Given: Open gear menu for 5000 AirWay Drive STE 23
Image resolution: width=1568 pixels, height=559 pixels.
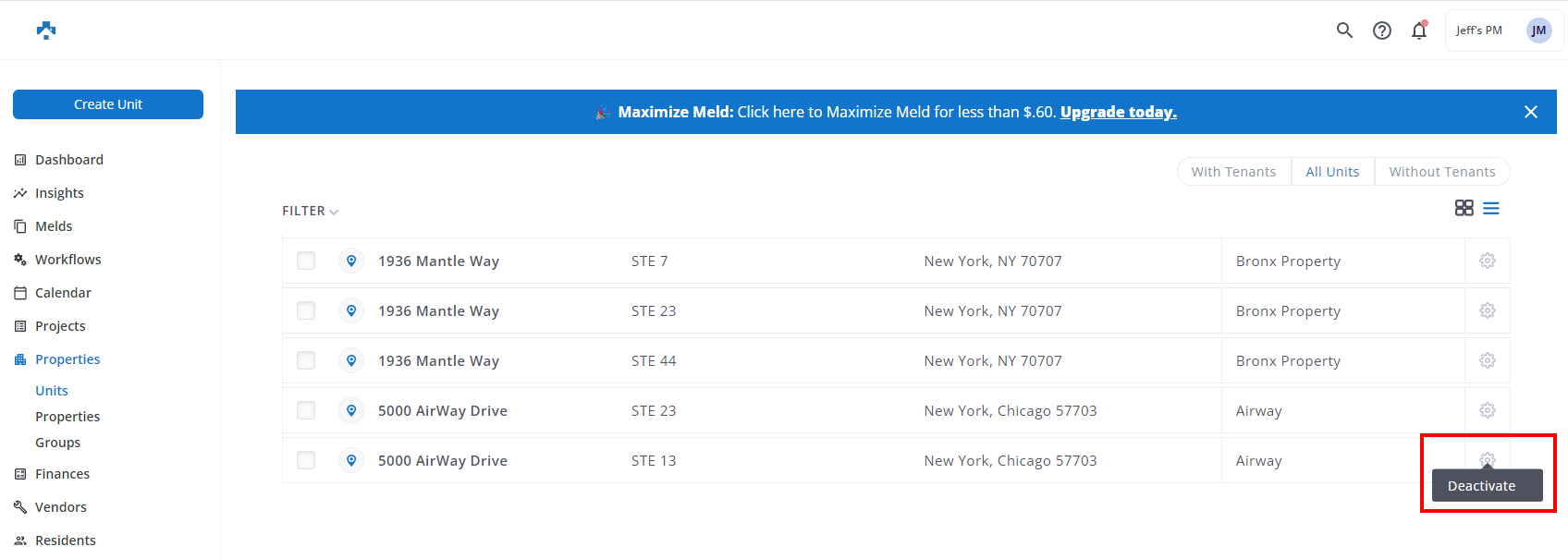Looking at the screenshot, I should tap(1488, 410).
